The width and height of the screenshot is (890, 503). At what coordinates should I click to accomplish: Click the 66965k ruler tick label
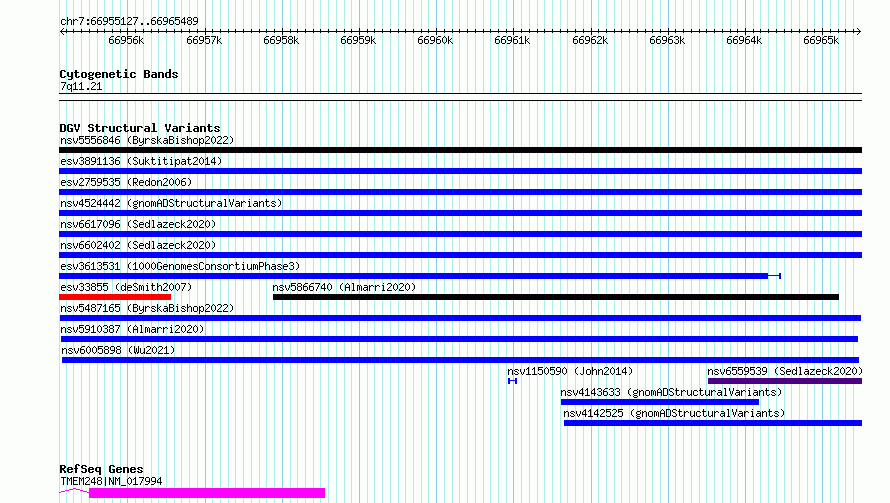point(821,40)
